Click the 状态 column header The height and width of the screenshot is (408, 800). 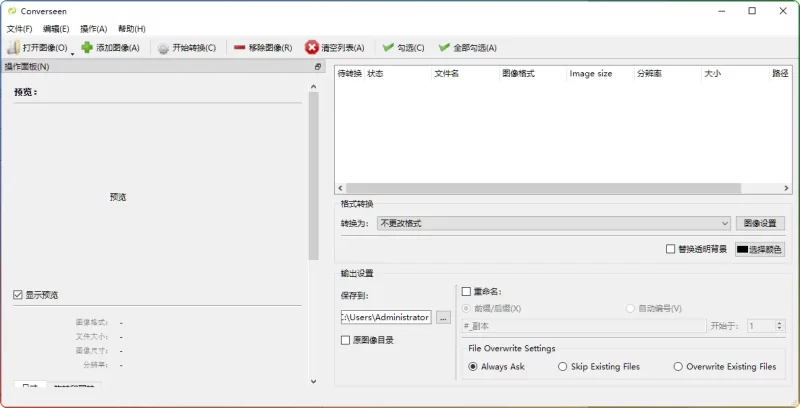(375, 73)
